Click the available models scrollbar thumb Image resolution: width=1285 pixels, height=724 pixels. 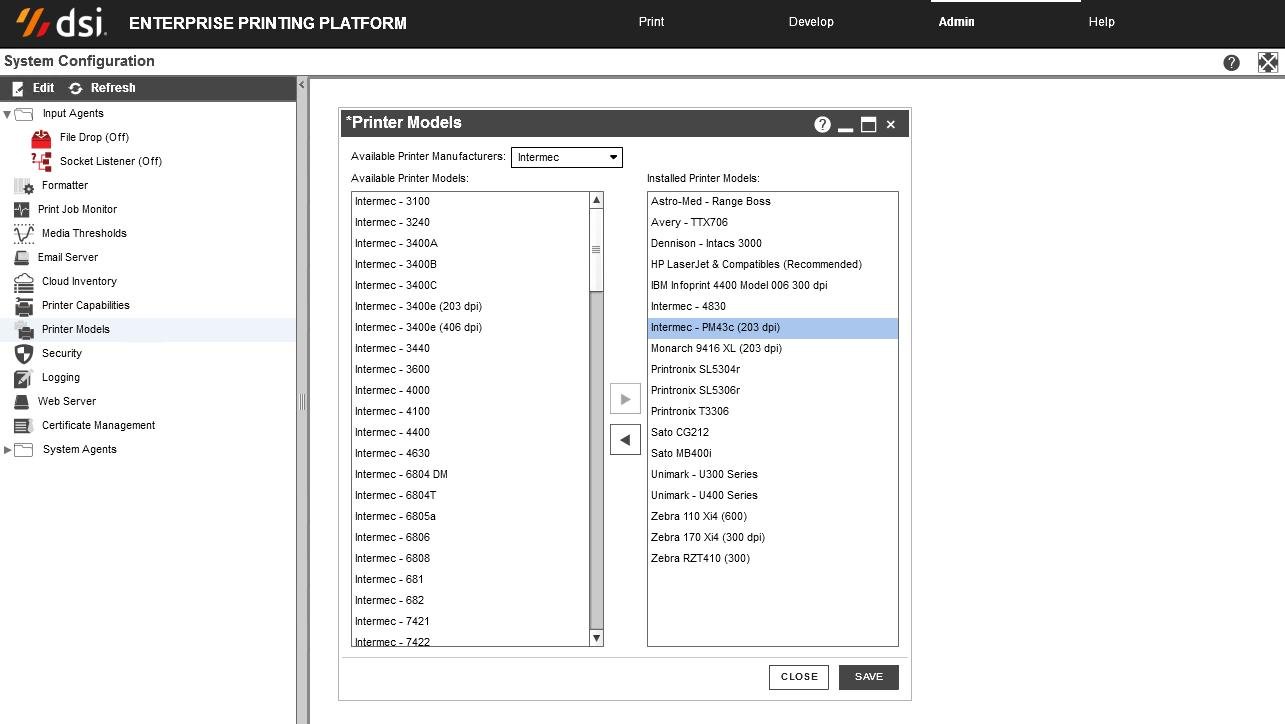pyautogui.click(x=596, y=250)
